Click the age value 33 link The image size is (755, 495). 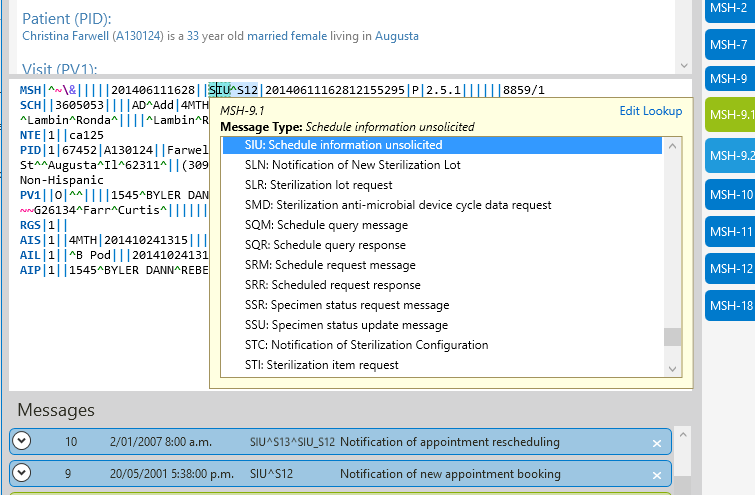pyautogui.click(x=193, y=36)
